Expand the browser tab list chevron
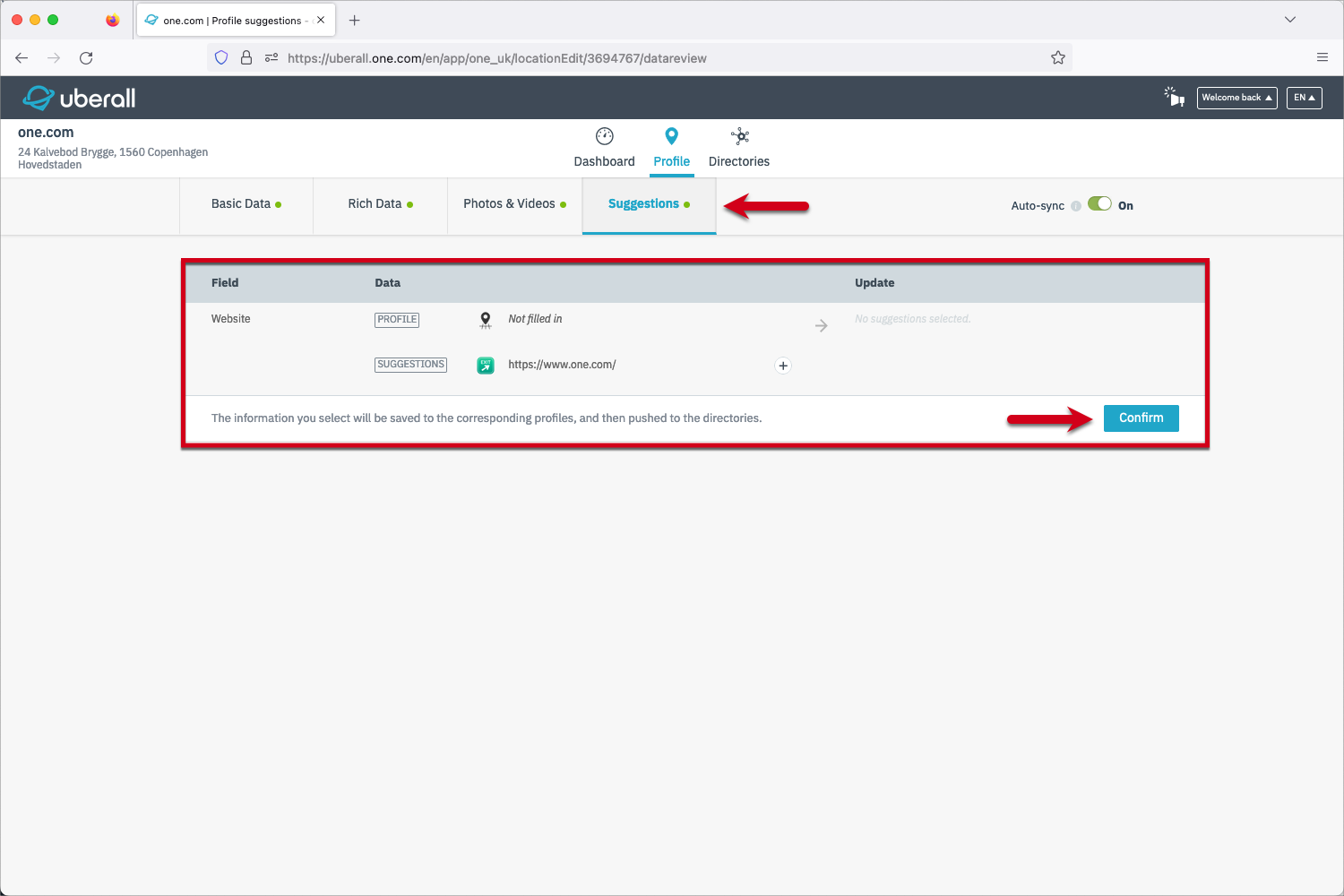 (x=1289, y=20)
